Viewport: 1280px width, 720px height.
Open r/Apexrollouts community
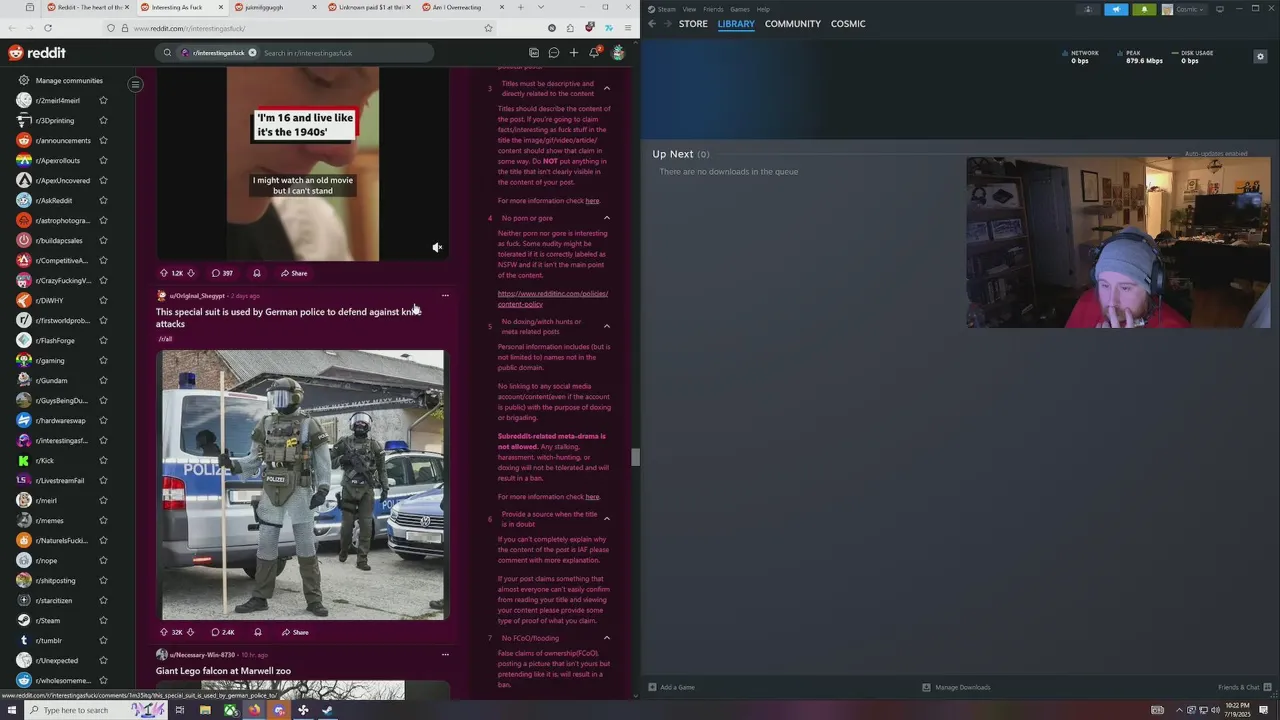[x=57, y=160]
